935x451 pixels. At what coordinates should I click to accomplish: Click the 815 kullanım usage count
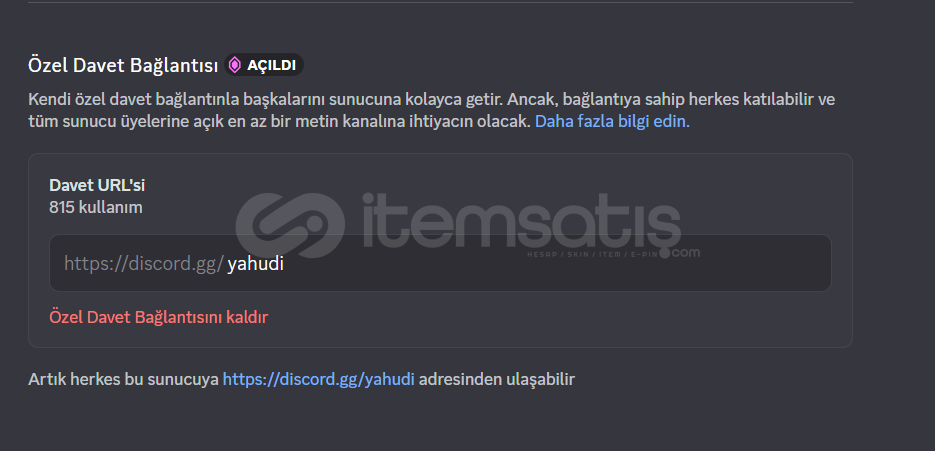coord(96,208)
